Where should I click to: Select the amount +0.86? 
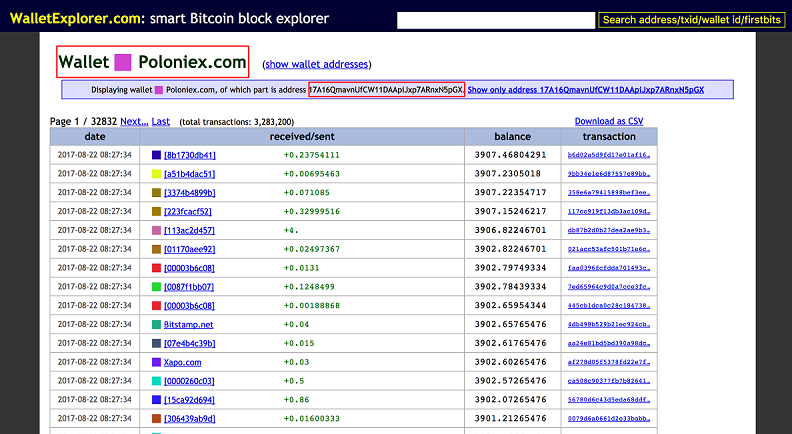(296, 400)
